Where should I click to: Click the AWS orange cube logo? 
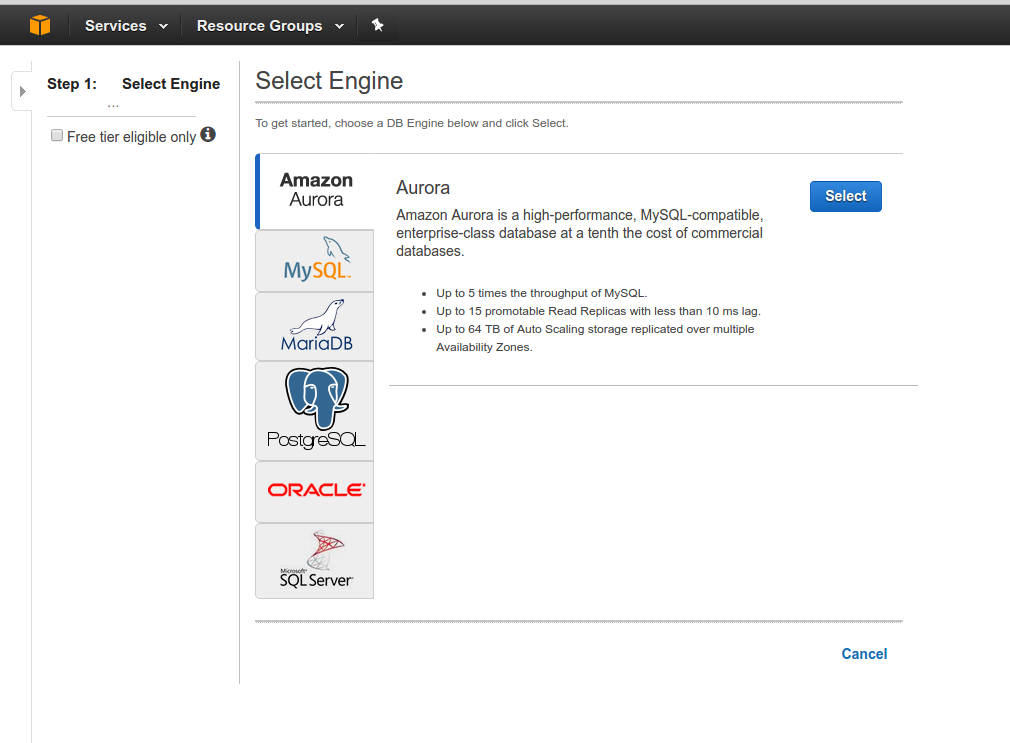coord(40,25)
